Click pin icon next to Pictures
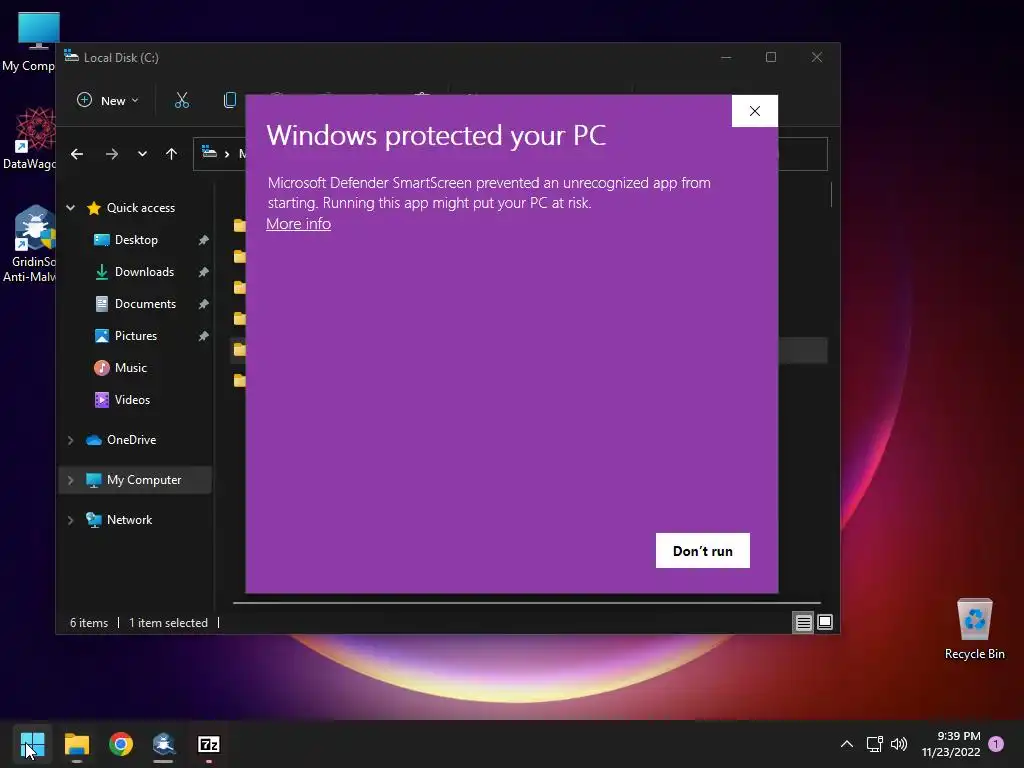The height and width of the screenshot is (768, 1024). point(203,336)
